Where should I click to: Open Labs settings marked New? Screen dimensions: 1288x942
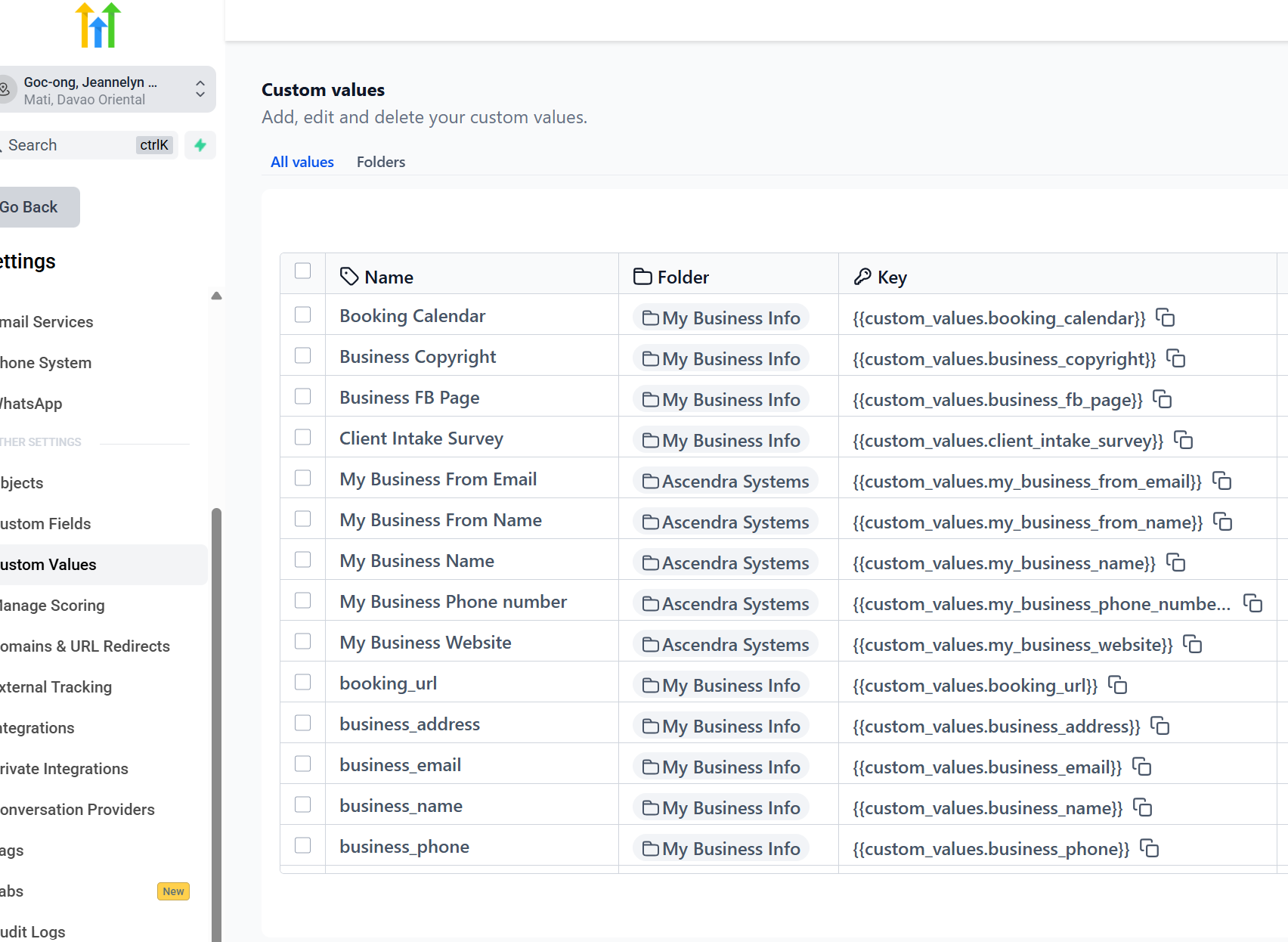click(x=94, y=891)
